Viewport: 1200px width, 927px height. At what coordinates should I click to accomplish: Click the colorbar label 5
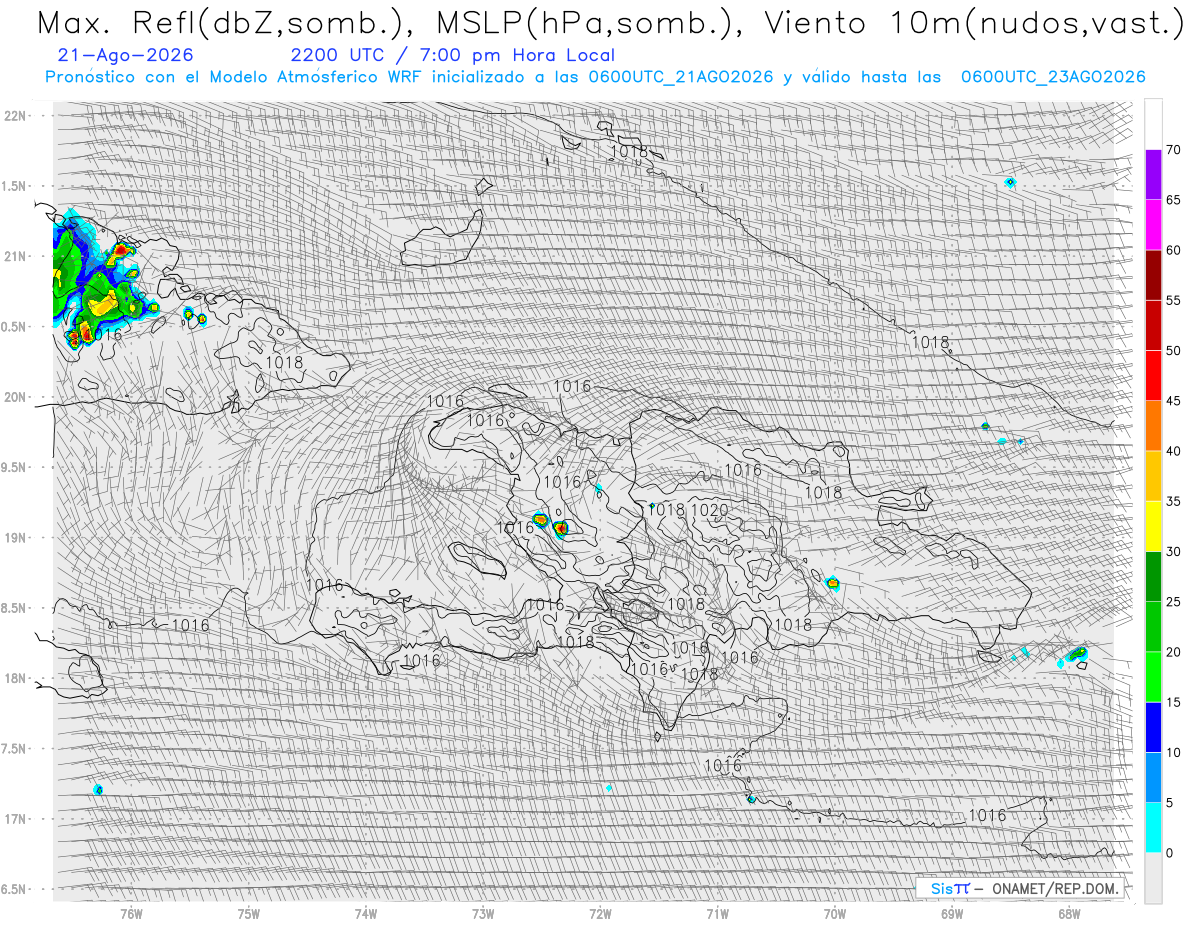coord(1169,803)
